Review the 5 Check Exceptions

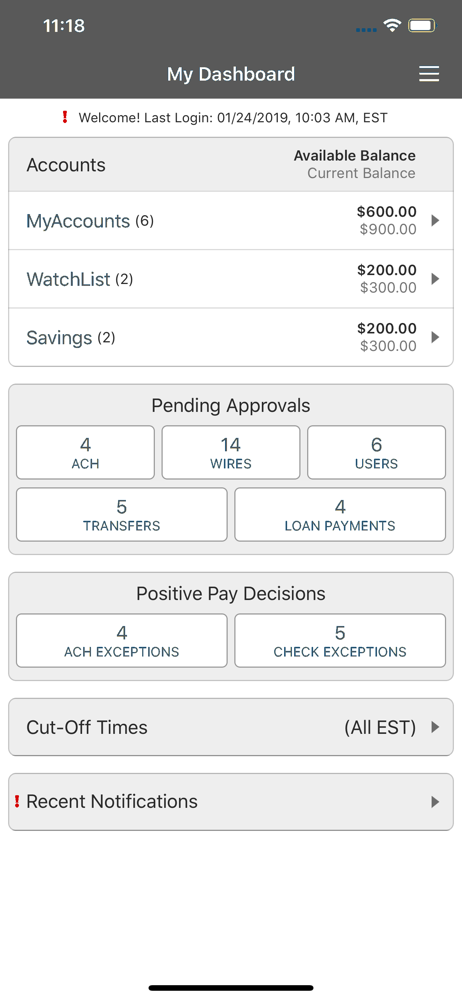(x=340, y=640)
